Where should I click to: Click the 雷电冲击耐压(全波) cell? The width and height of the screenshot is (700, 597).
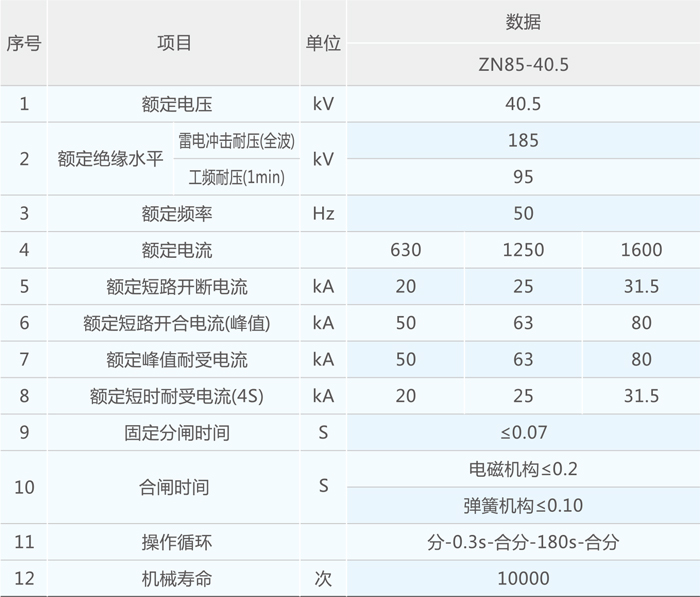tap(236, 140)
